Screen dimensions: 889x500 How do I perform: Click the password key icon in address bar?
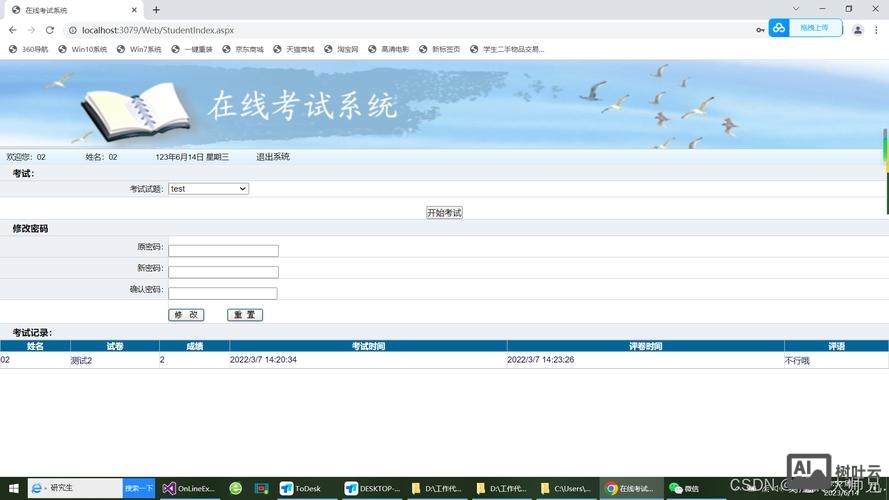pos(760,30)
